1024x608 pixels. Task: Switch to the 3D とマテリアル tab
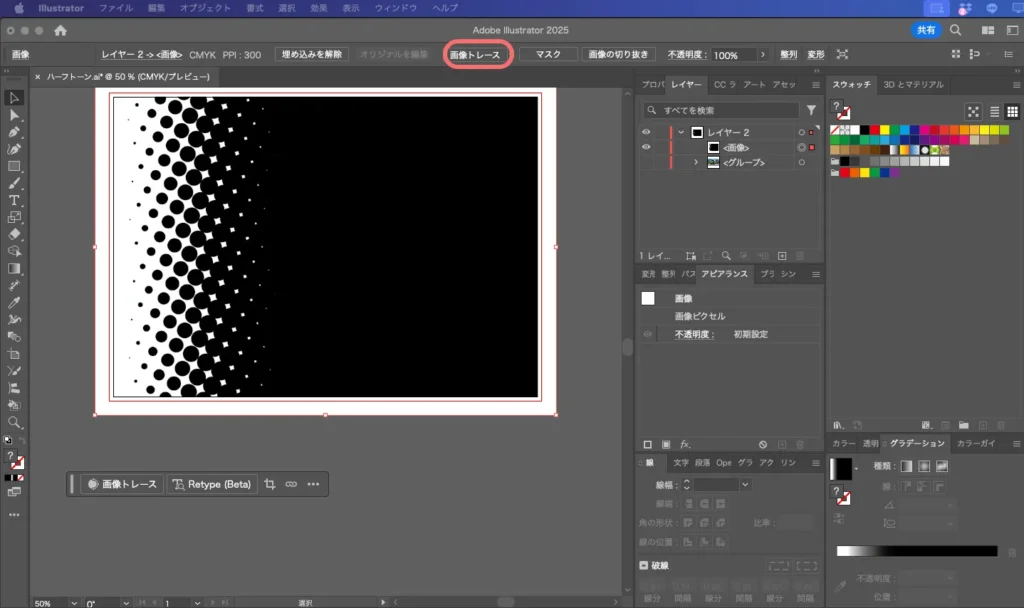pyautogui.click(x=913, y=85)
